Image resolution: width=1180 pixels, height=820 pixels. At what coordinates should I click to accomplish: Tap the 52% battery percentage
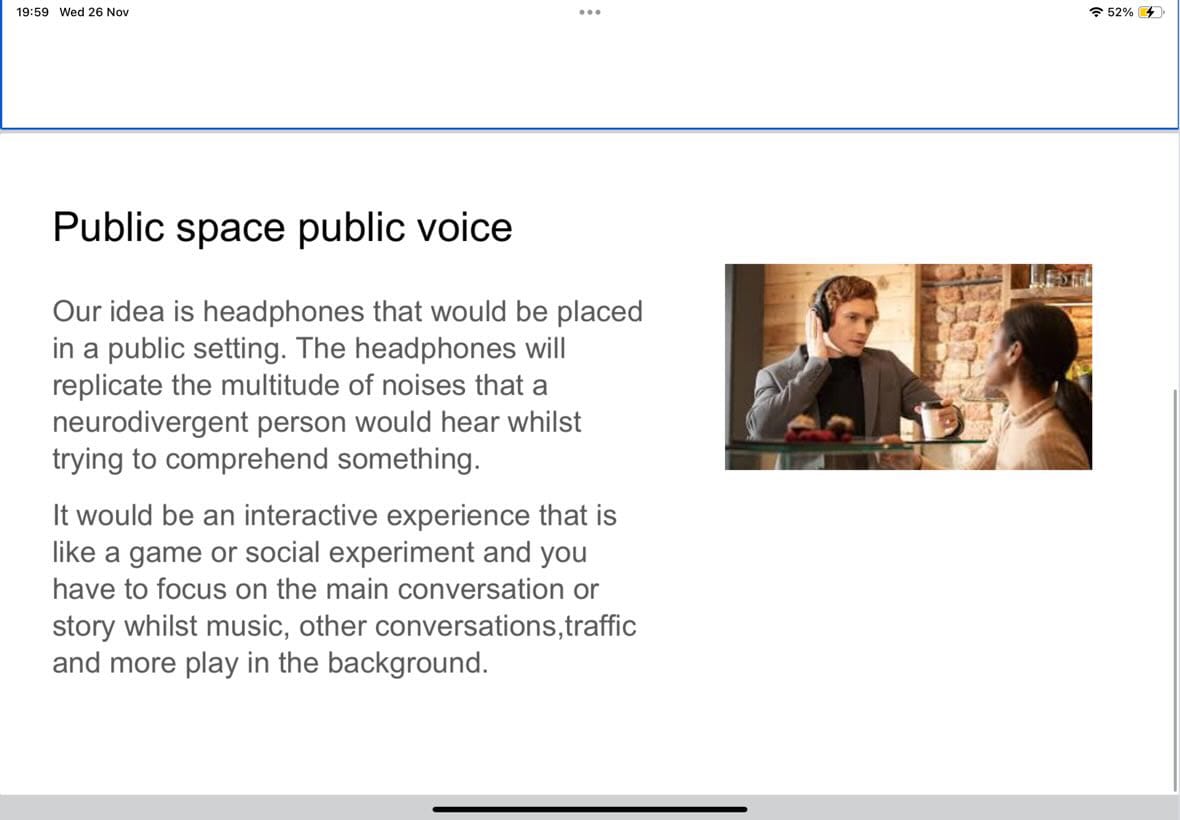point(1120,12)
